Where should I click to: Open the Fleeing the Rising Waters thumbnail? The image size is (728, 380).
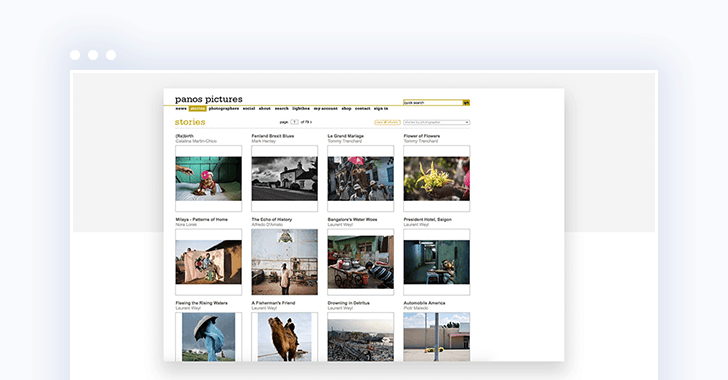pos(208,337)
